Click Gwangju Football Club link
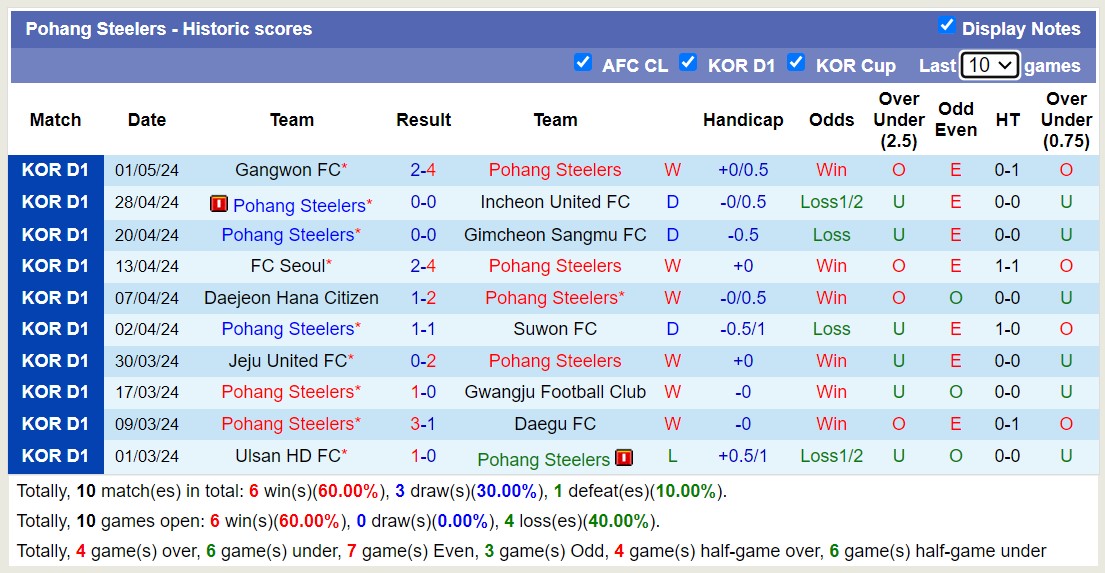 [x=555, y=392]
